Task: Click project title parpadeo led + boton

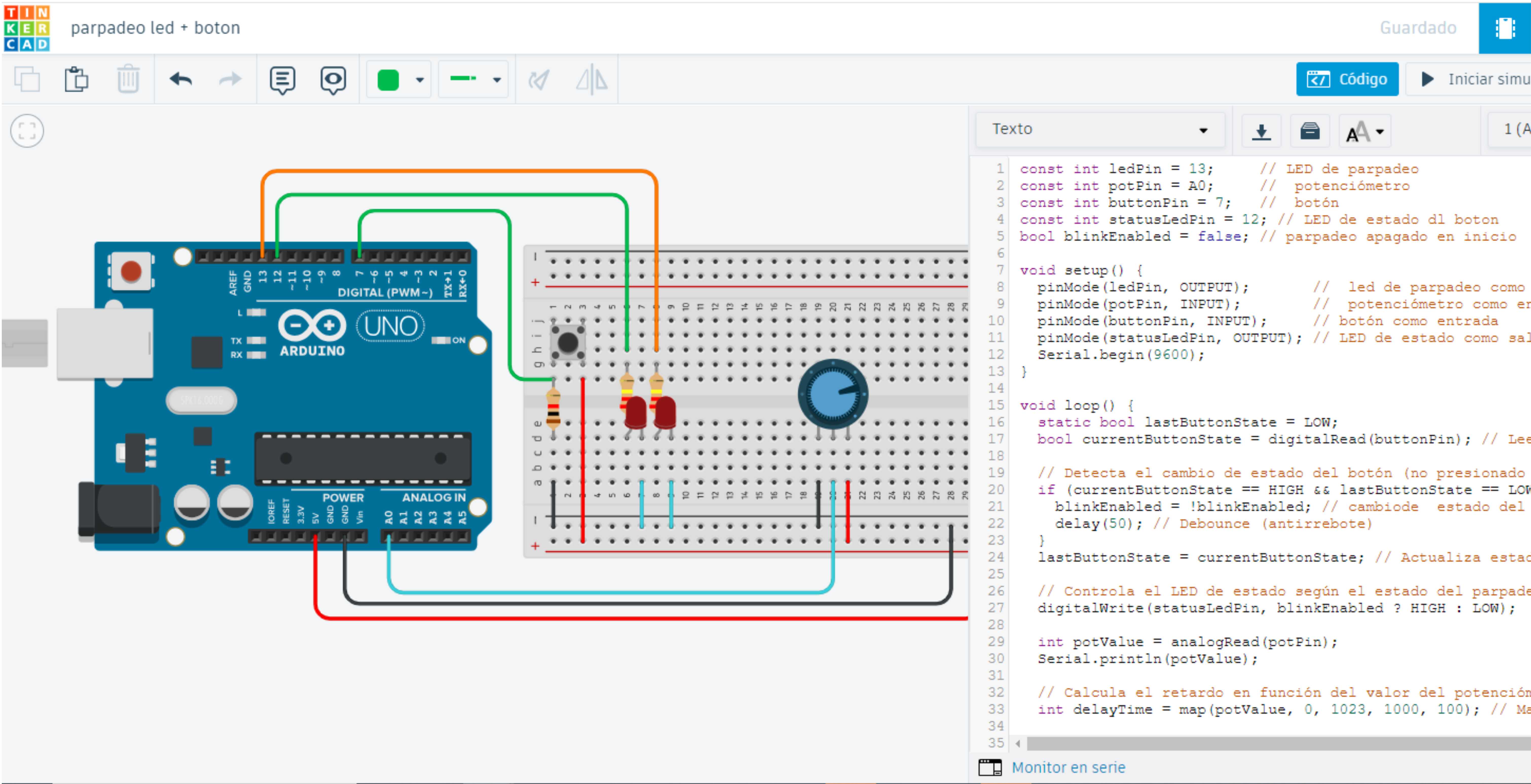Action: pos(155,28)
